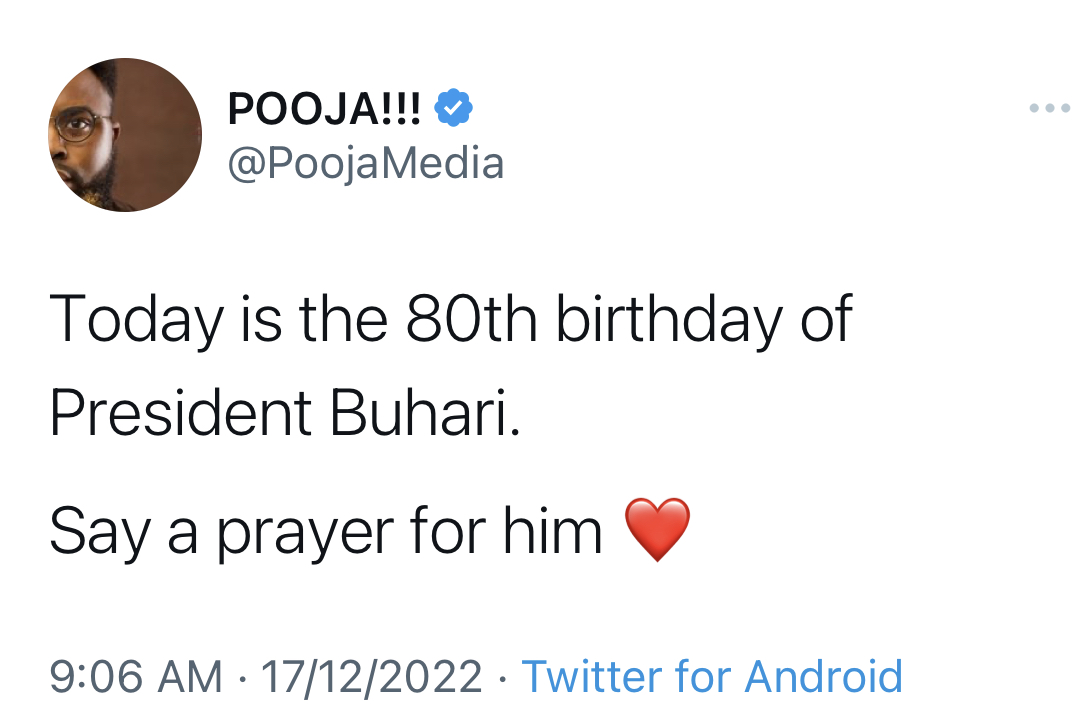Open POOJA's round profile avatar
Viewport: 1090px width, 726px height.
[124, 134]
